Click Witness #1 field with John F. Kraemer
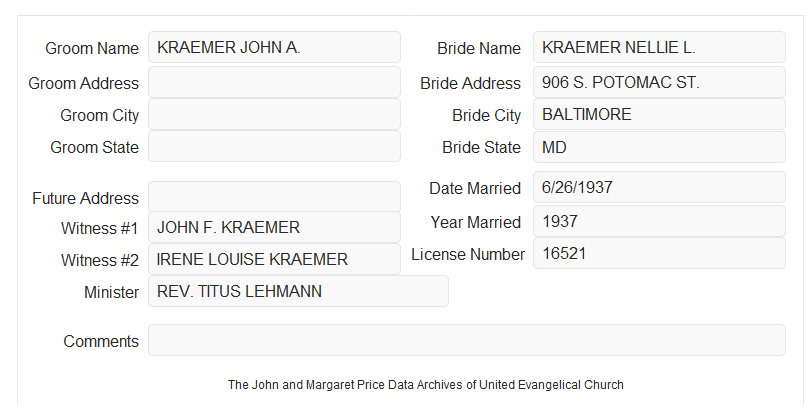805x405 pixels. click(274, 227)
